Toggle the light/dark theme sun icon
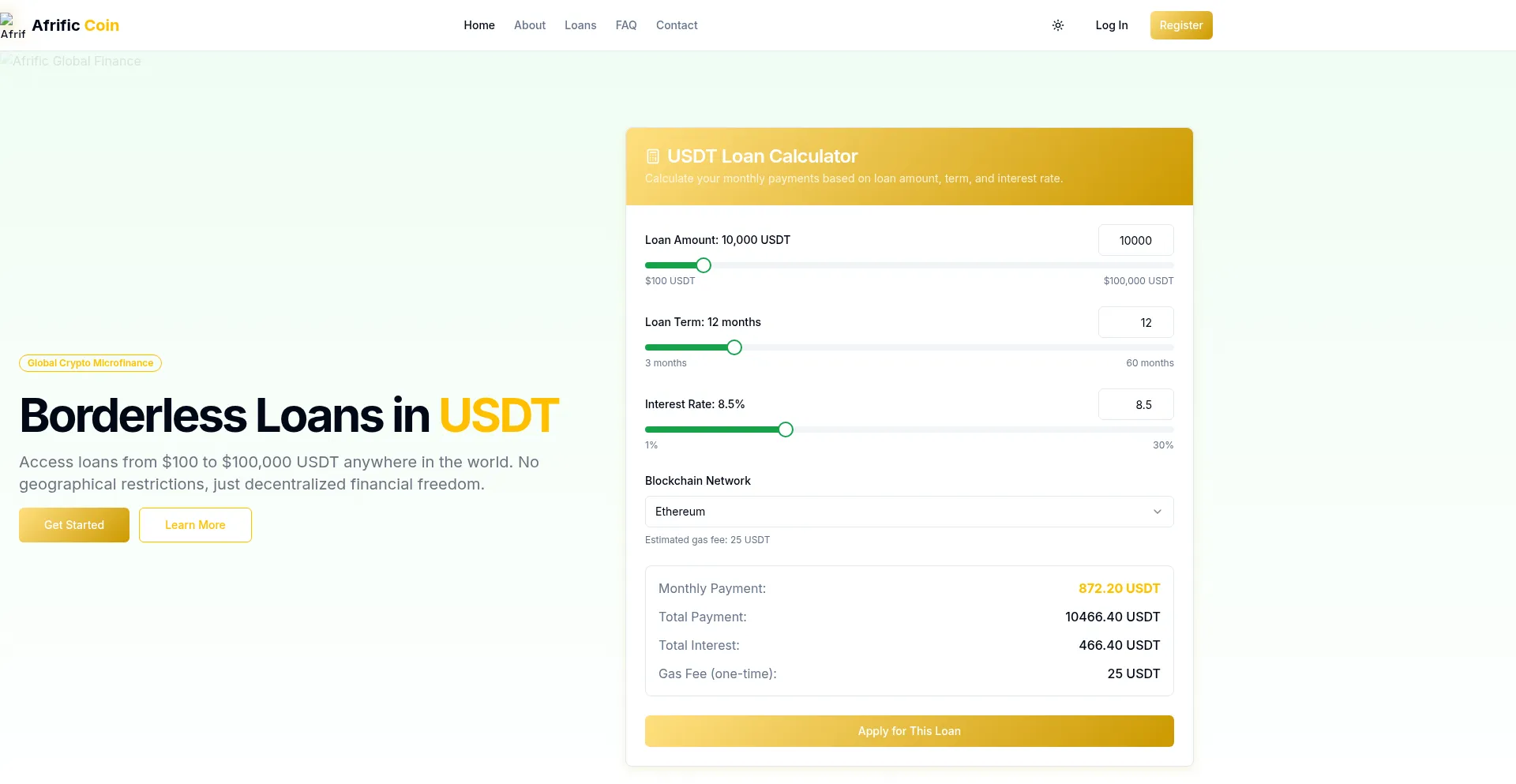 tap(1058, 25)
